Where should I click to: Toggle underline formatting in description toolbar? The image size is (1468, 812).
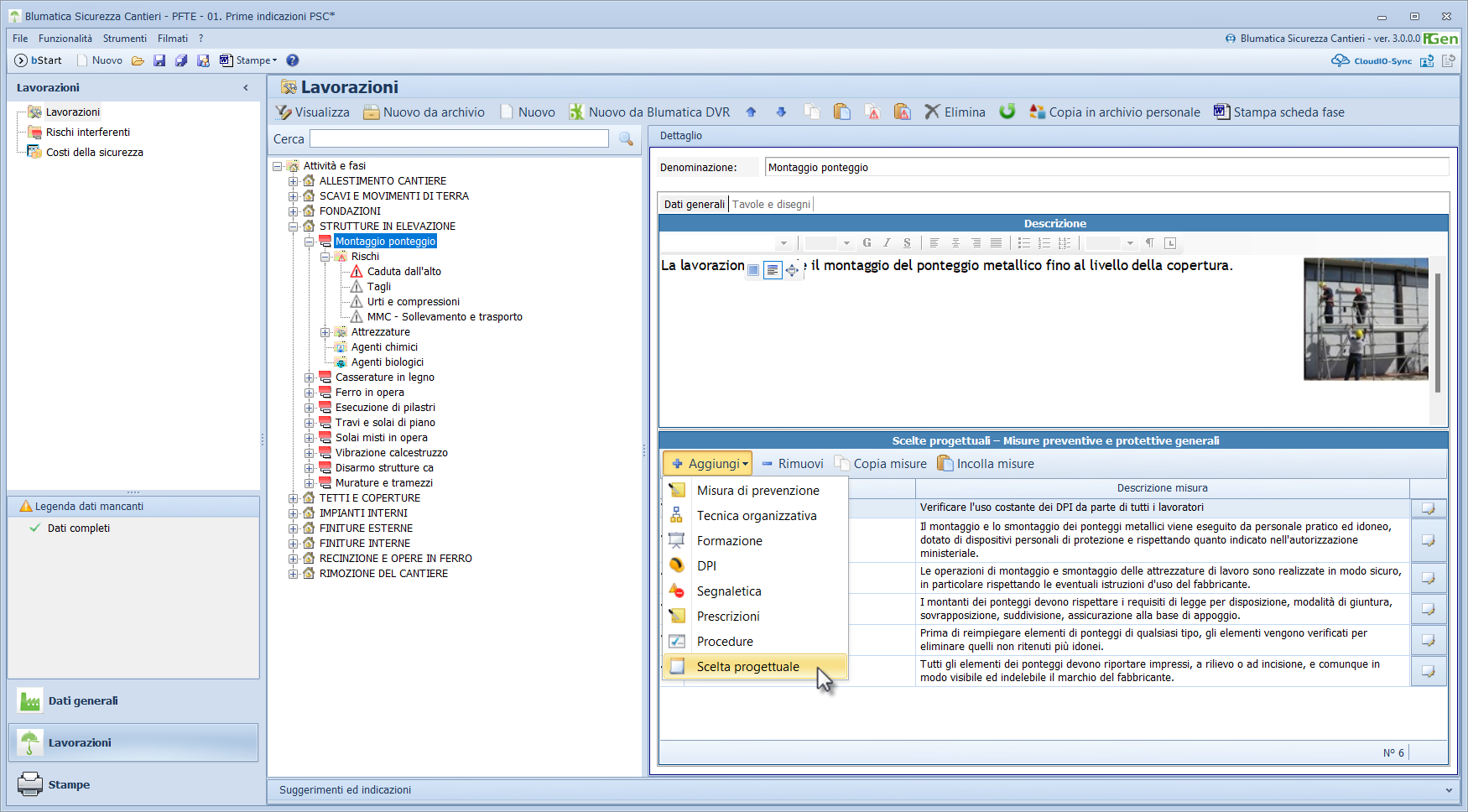[907, 243]
